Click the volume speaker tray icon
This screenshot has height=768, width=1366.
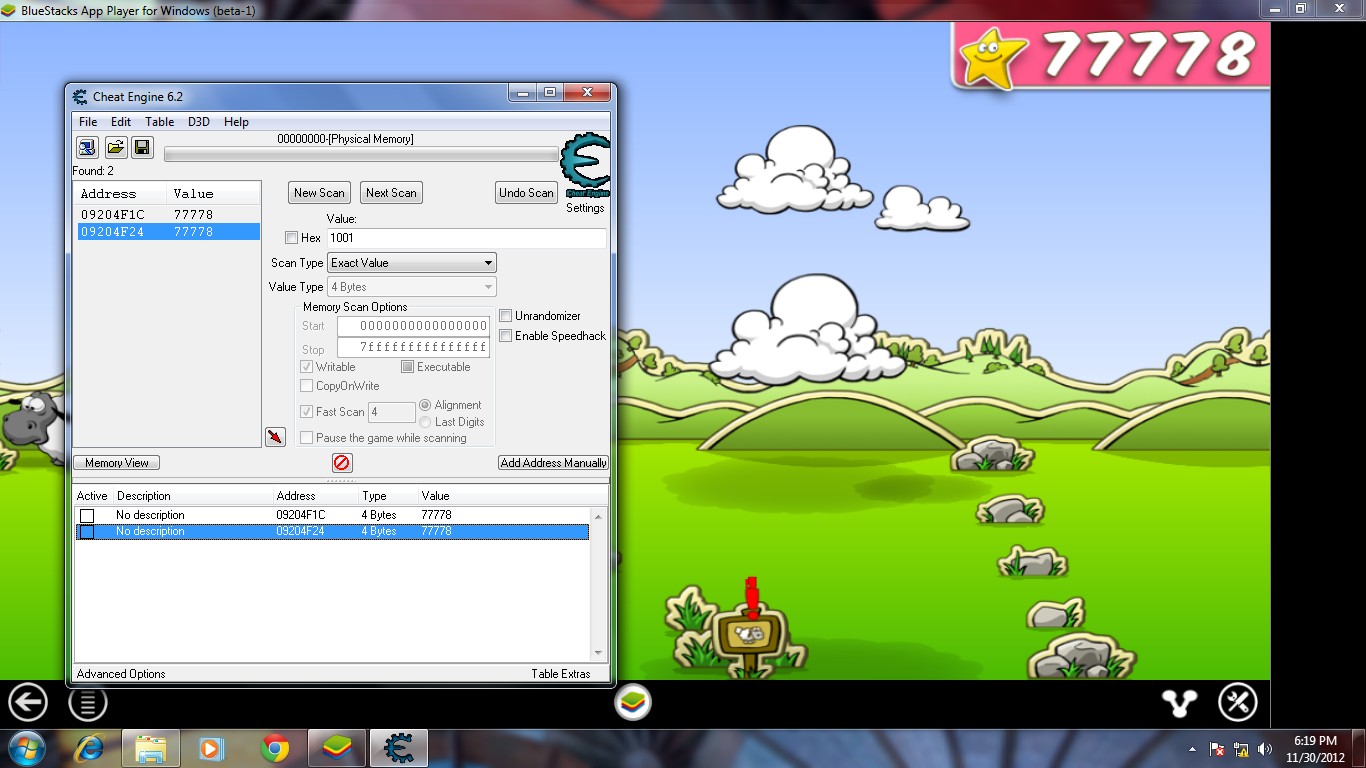click(1265, 749)
